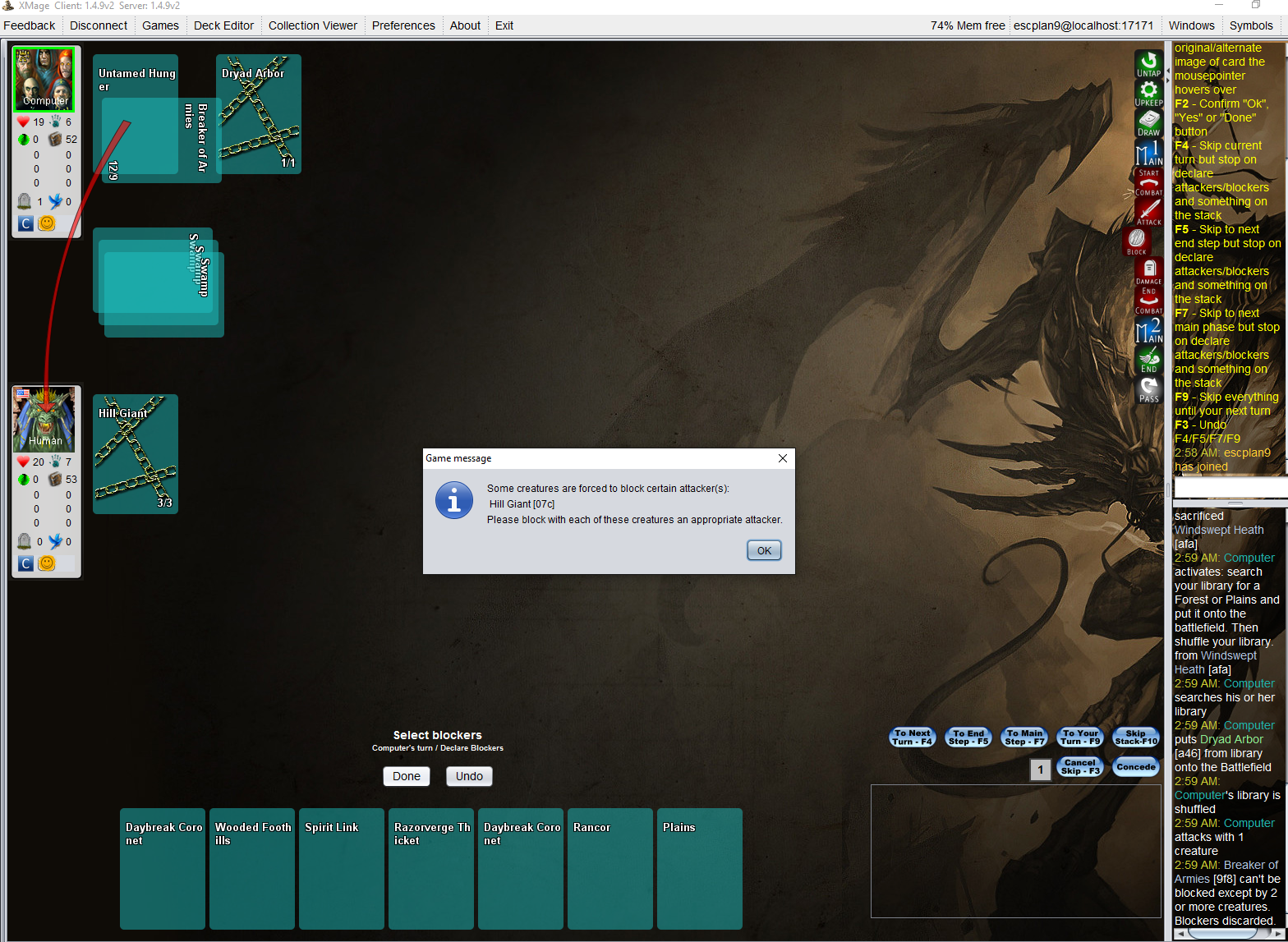Click the Damage phase icon
Screen dimensions: 1288x942
[1149, 272]
